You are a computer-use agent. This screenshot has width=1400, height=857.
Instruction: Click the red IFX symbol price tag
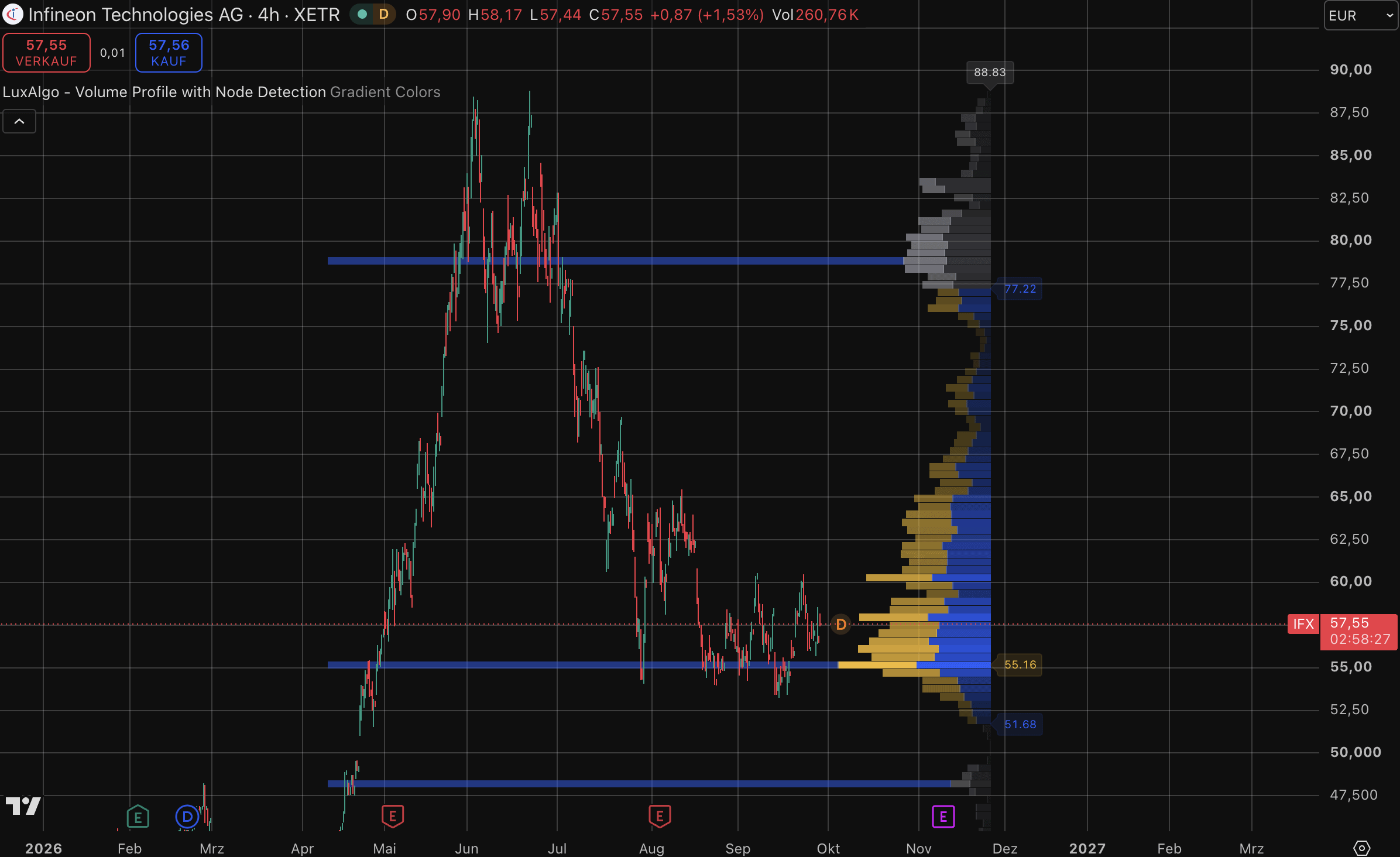click(1303, 624)
